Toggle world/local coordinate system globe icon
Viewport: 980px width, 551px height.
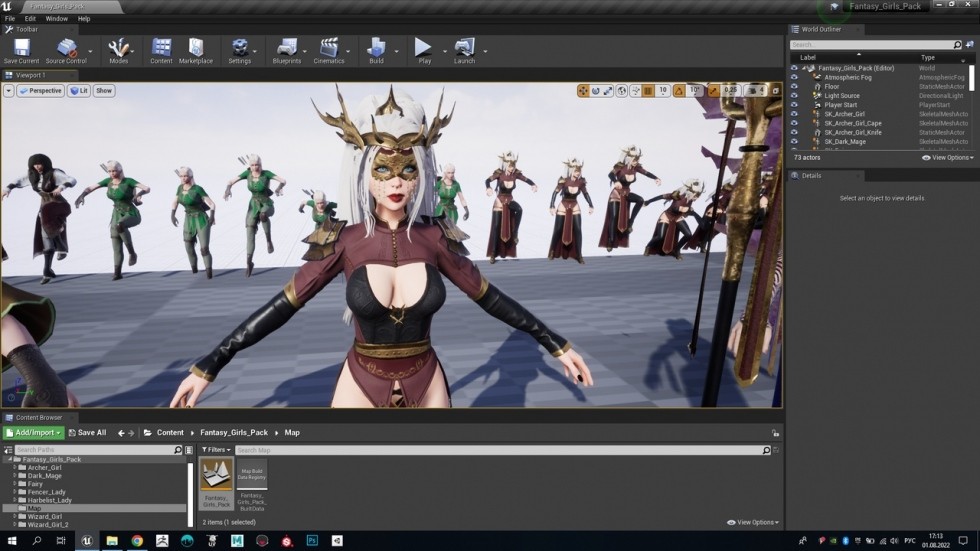[x=622, y=91]
